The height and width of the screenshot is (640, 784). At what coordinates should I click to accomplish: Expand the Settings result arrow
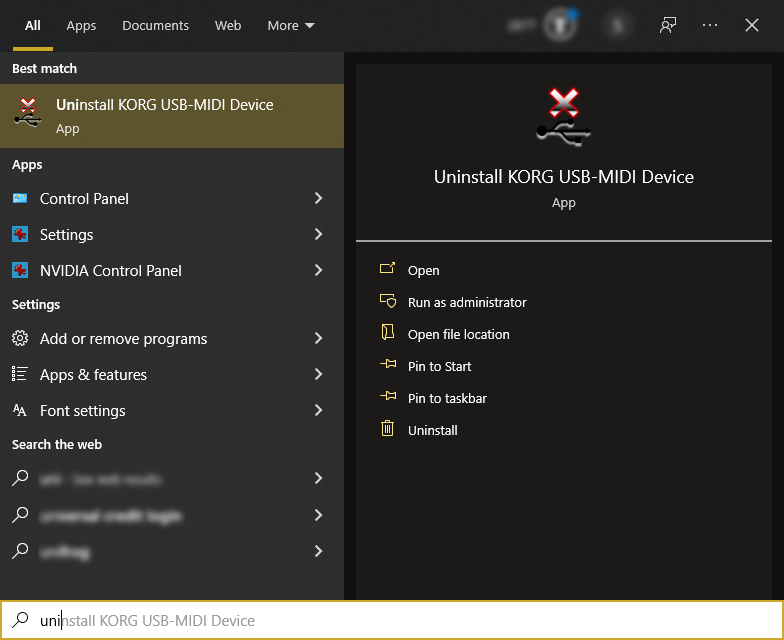point(318,234)
